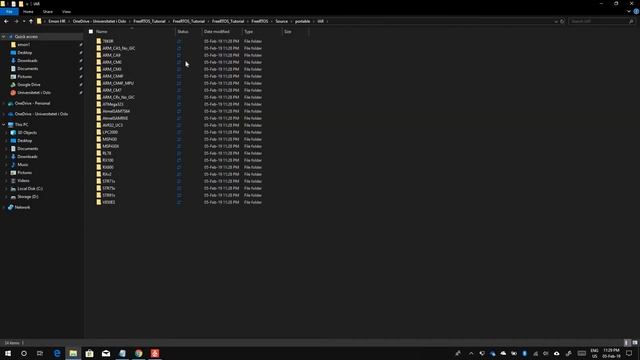
Task: Sort by Status column header
Action: pyautogui.click(x=183, y=31)
